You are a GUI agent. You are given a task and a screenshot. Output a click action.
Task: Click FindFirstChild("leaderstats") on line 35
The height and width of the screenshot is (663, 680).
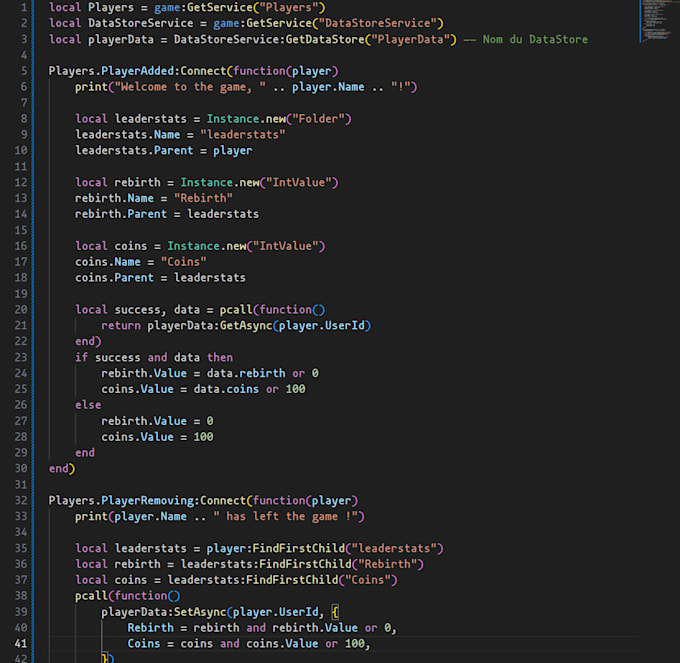pyautogui.click(x=348, y=549)
